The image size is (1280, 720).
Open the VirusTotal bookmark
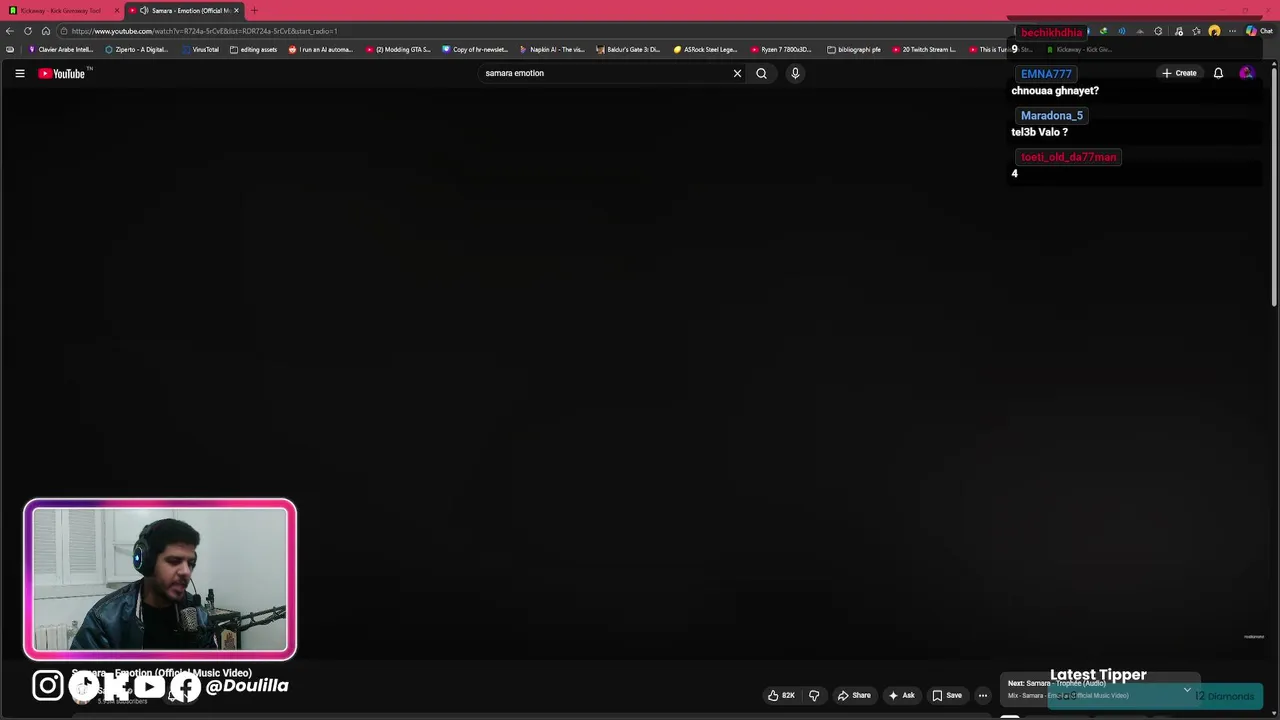click(x=200, y=49)
